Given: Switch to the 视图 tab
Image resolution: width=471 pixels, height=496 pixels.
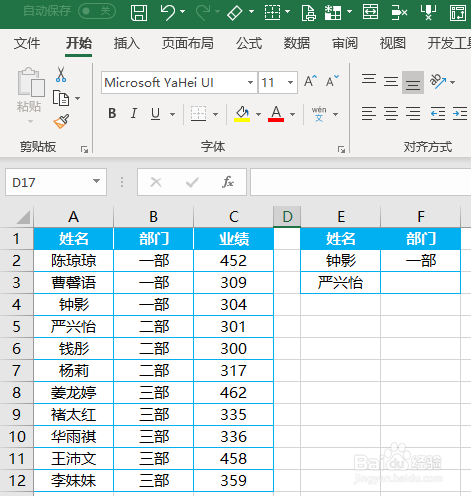Looking at the screenshot, I should [x=393, y=43].
